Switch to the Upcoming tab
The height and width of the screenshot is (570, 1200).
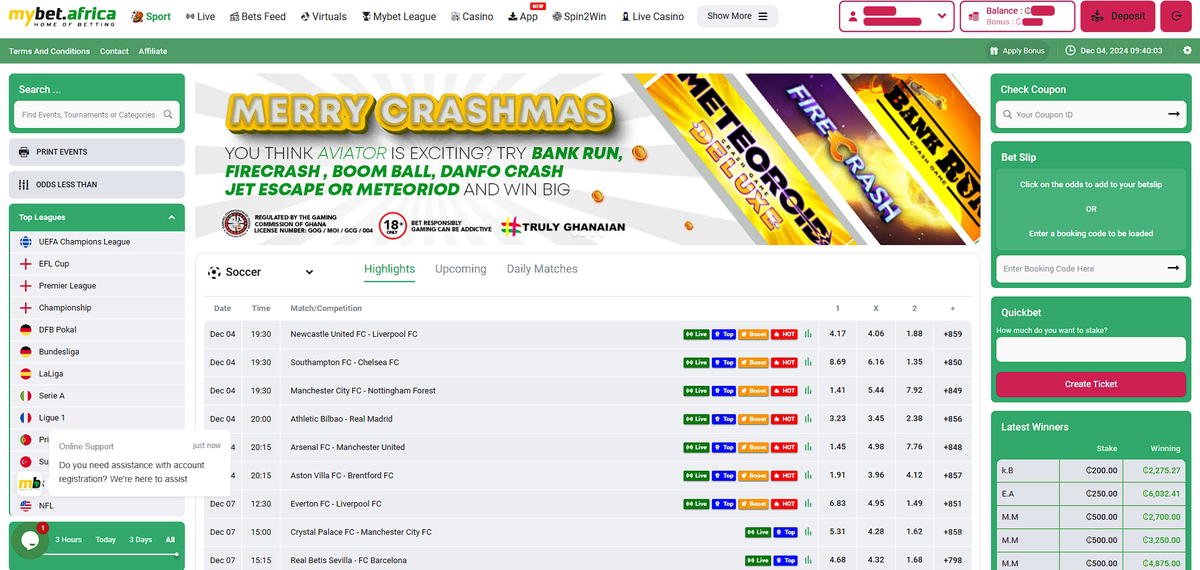pos(461,269)
